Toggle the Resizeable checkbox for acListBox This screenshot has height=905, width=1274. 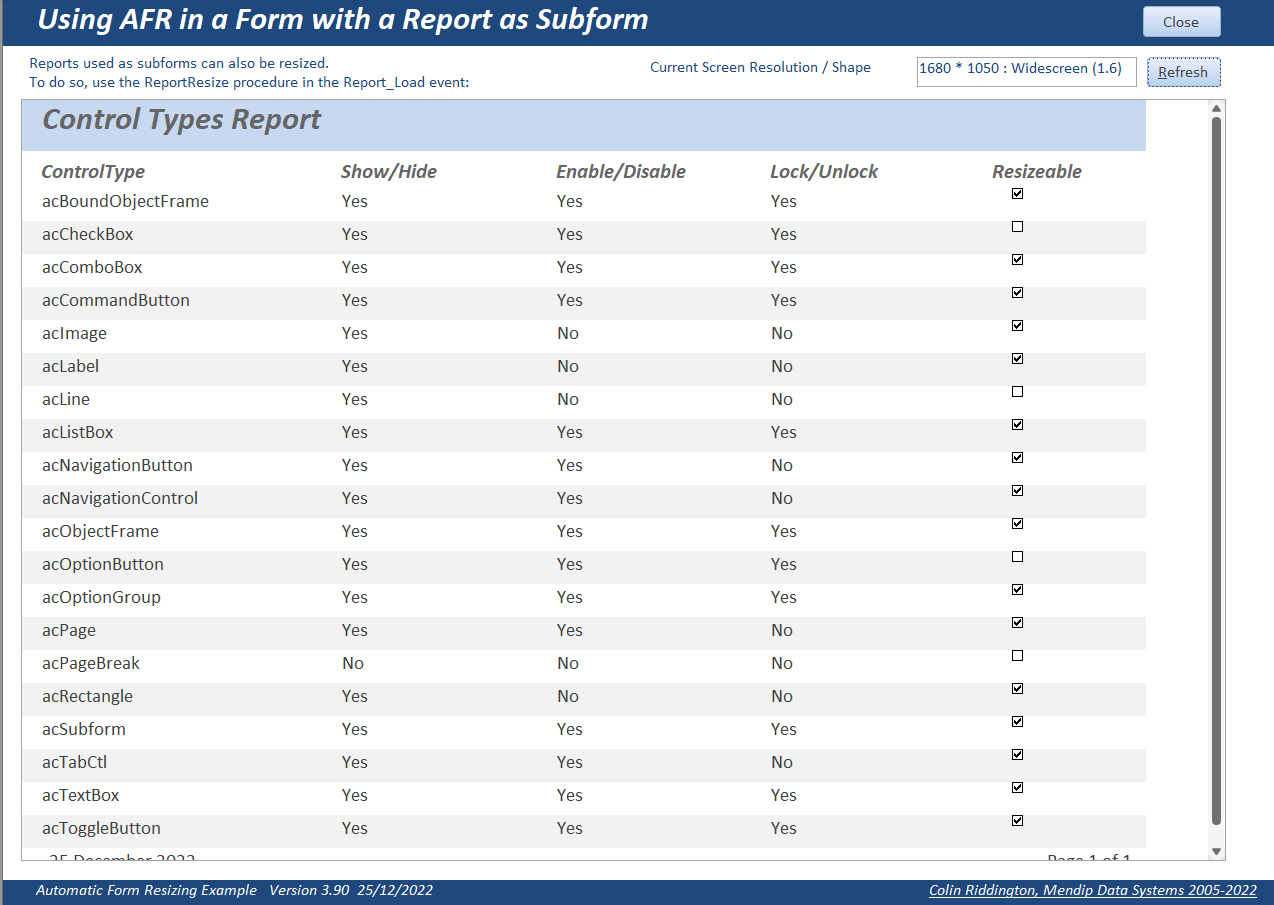click(x=1017, y=425)
